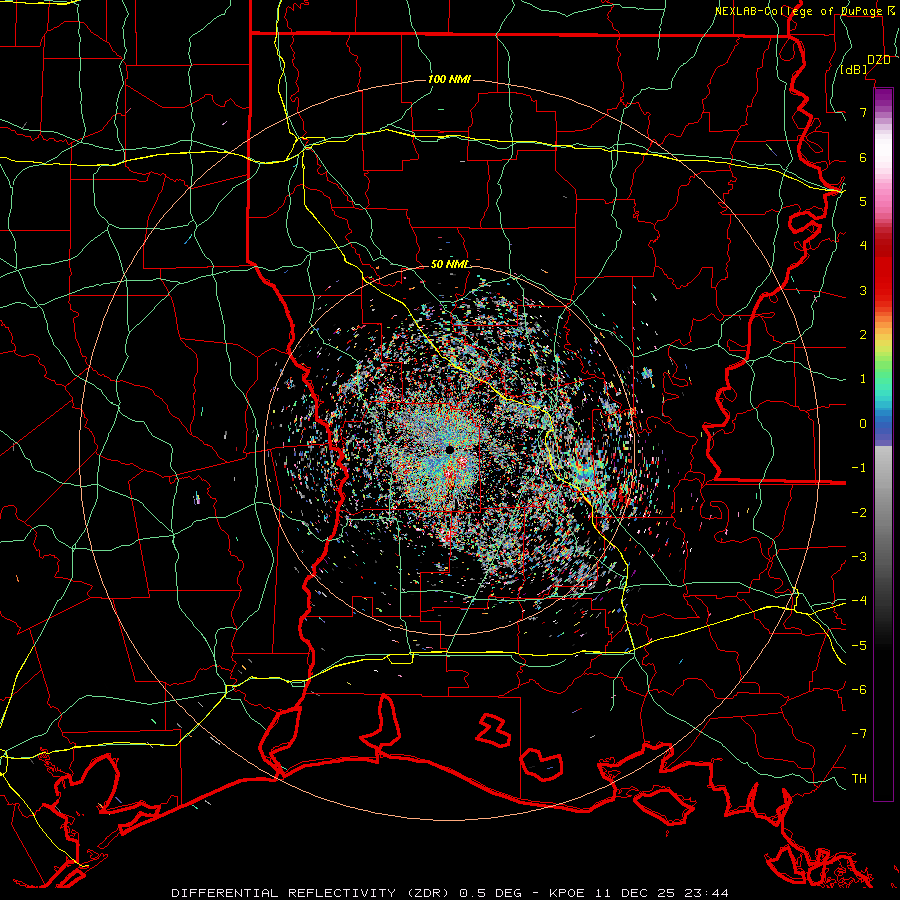Click the -2 dB value on color scale
Screen dimensions: 900x900
click(859, 513)
